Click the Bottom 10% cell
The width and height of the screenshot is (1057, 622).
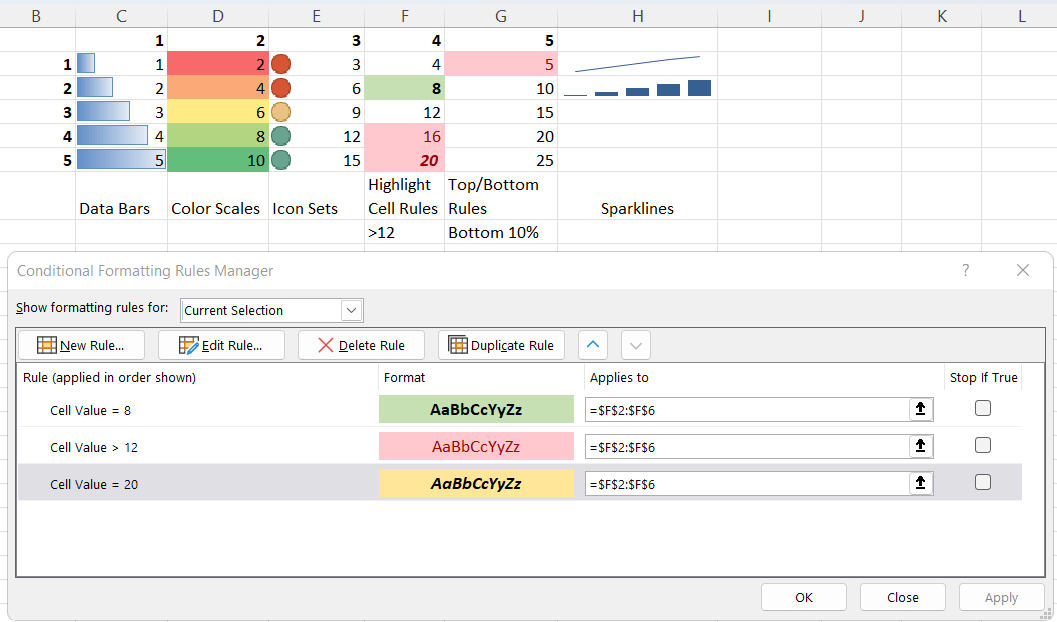pyautogui.click(x=501, y=232)
